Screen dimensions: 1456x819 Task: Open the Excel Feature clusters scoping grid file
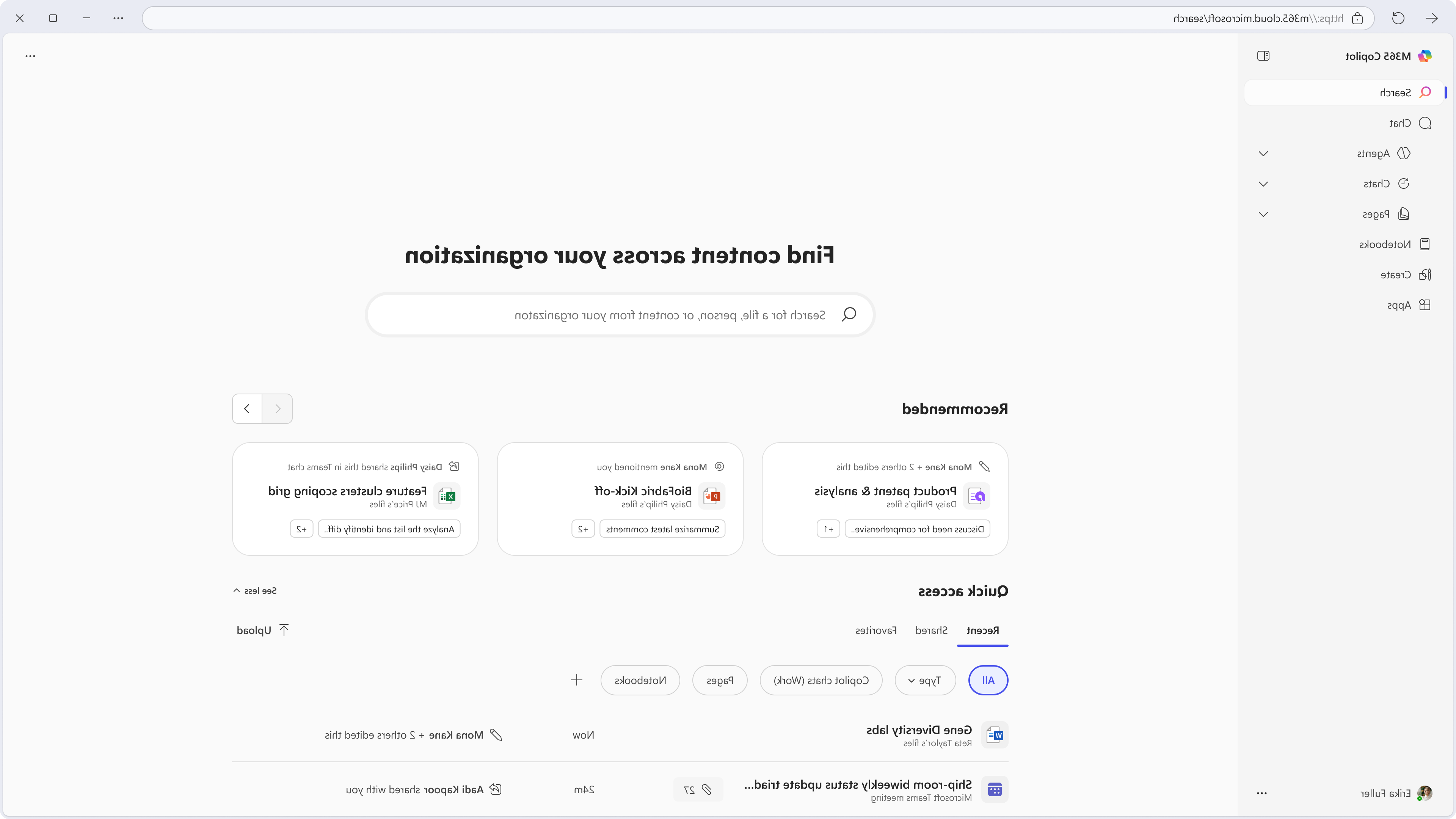348,491
